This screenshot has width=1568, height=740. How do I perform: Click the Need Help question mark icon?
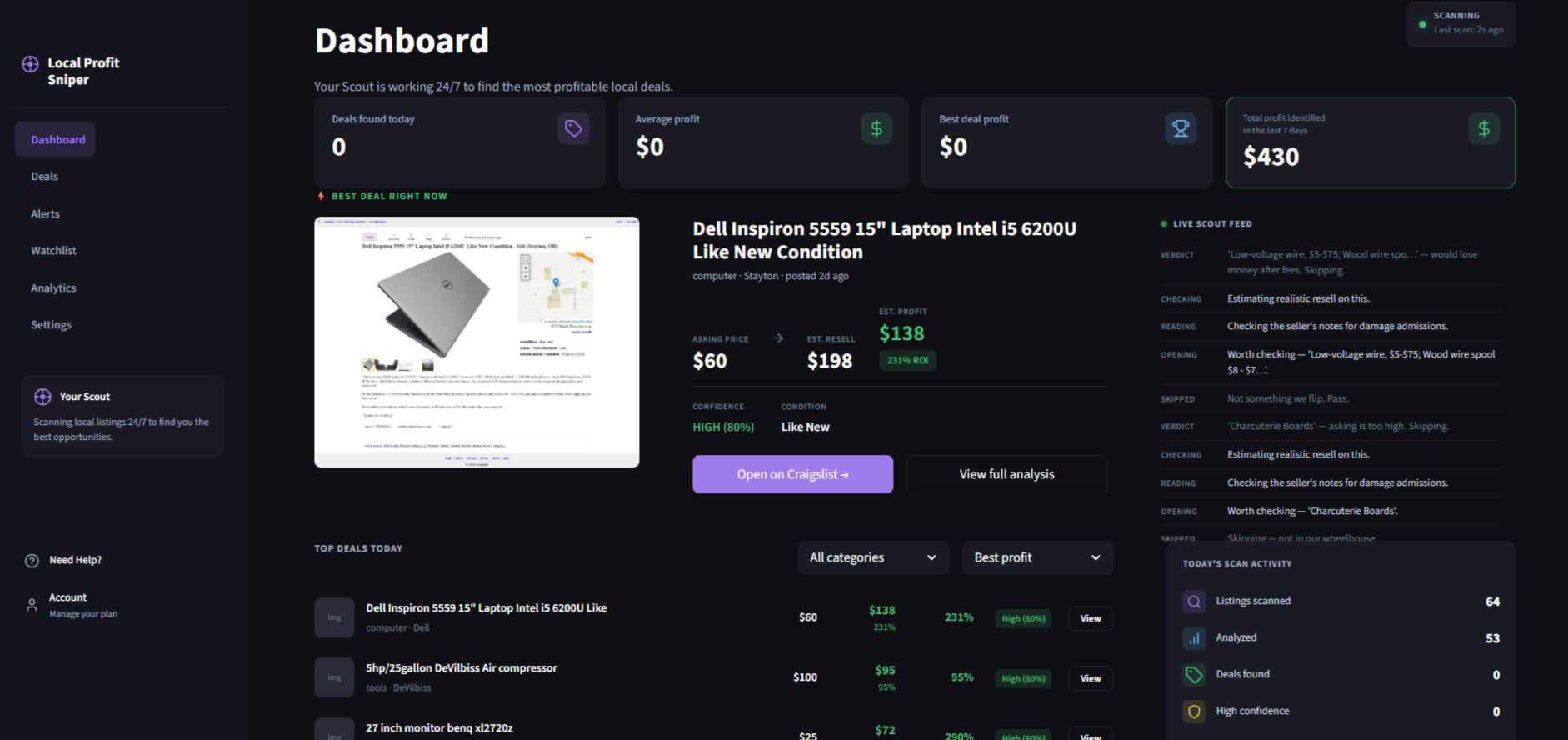point(32,561)
